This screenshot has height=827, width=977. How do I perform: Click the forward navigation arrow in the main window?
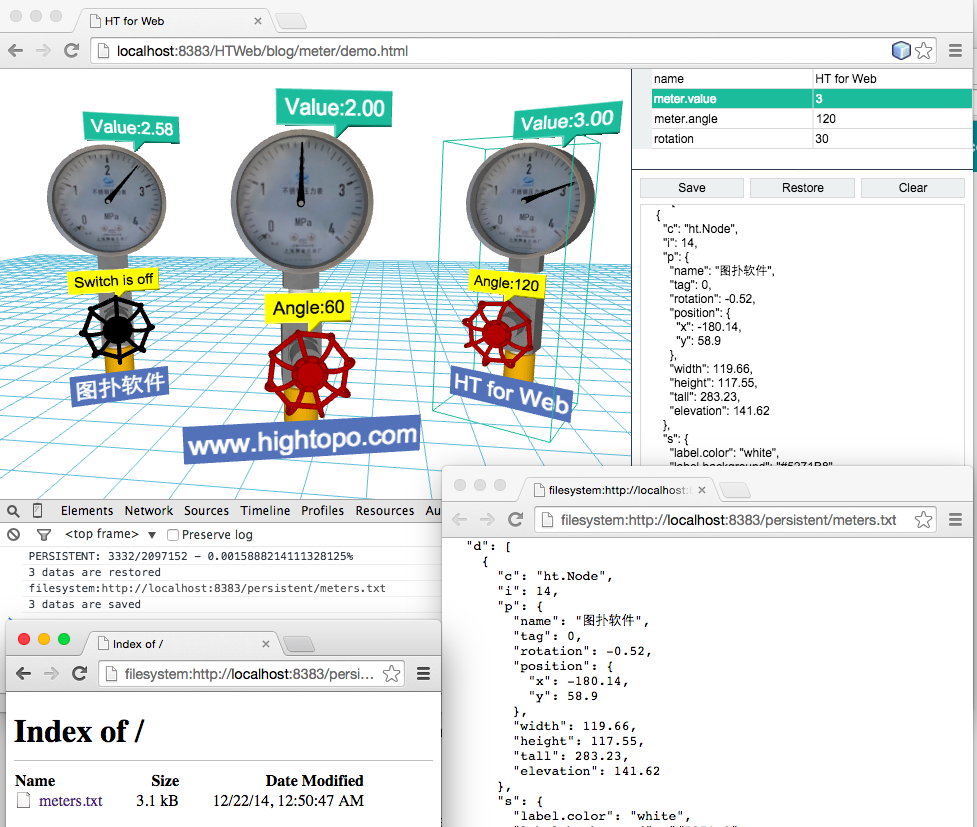pyautogui.click(x=43, y=50)
